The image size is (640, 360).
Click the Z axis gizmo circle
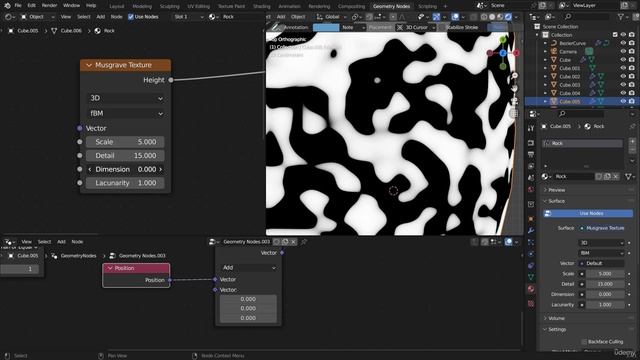tap(503, 53)
